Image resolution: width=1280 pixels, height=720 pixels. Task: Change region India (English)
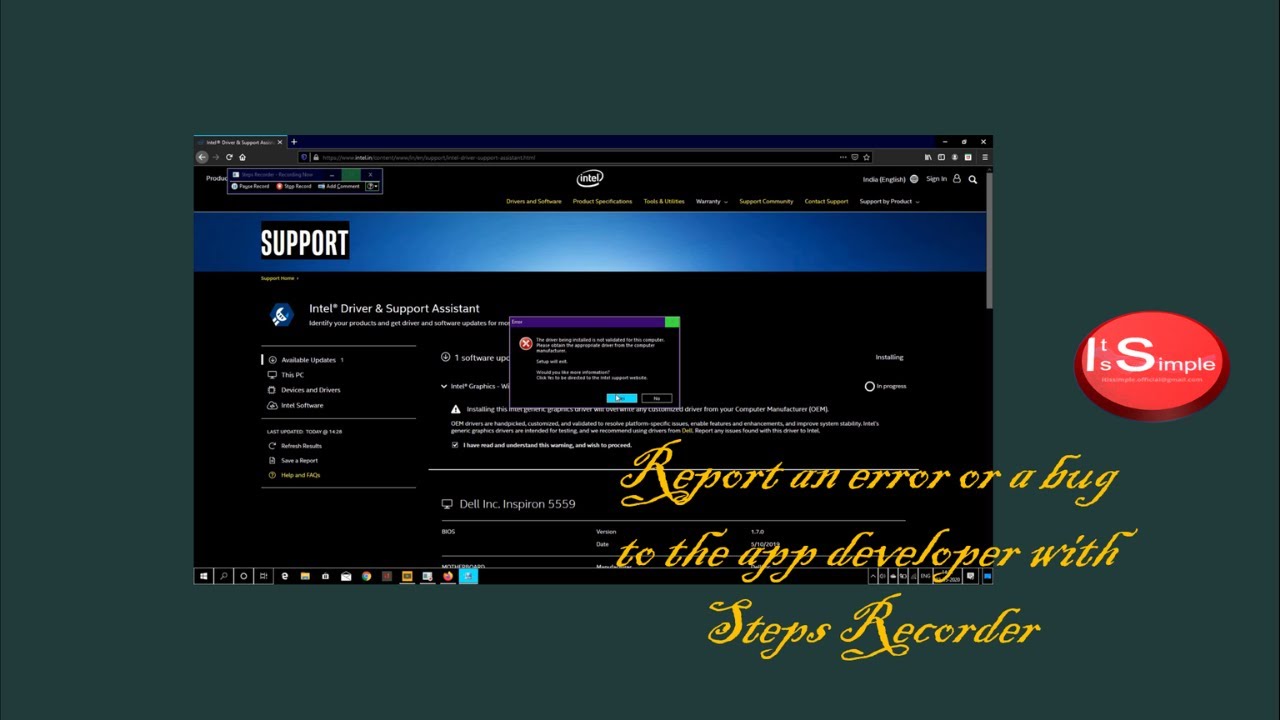(890, 179)
